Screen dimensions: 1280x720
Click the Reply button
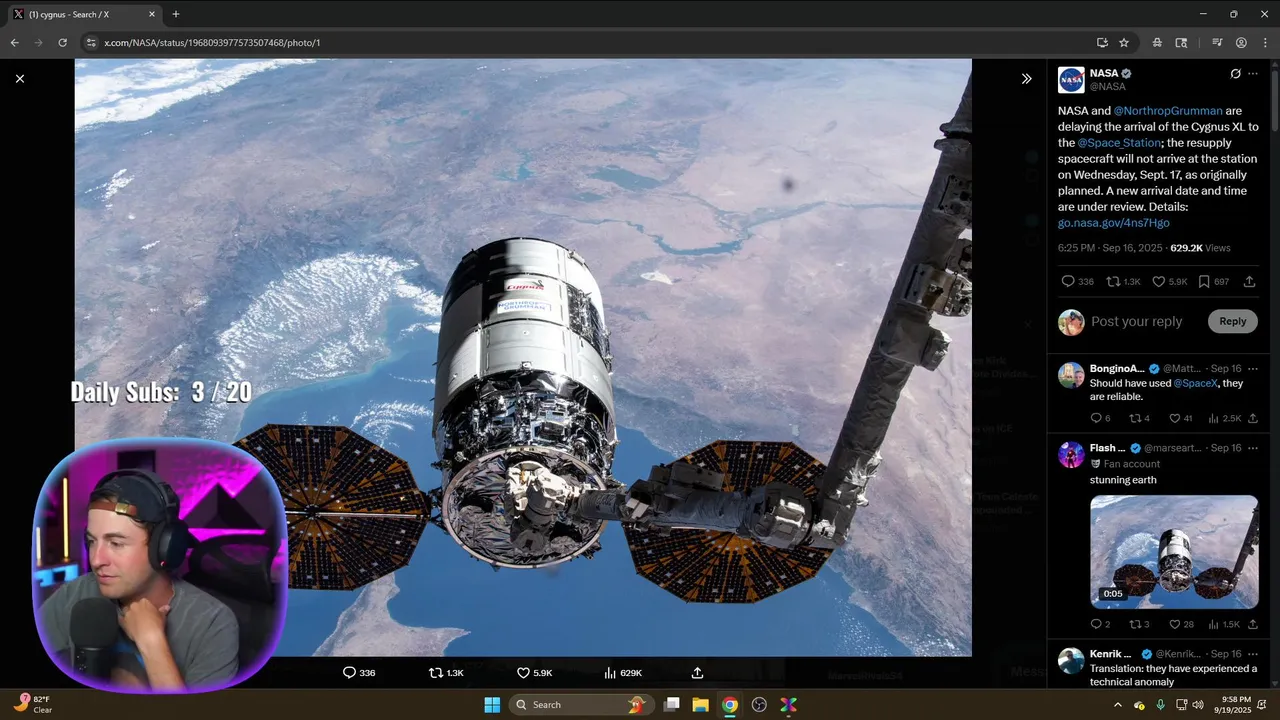tap(1232, 321)
